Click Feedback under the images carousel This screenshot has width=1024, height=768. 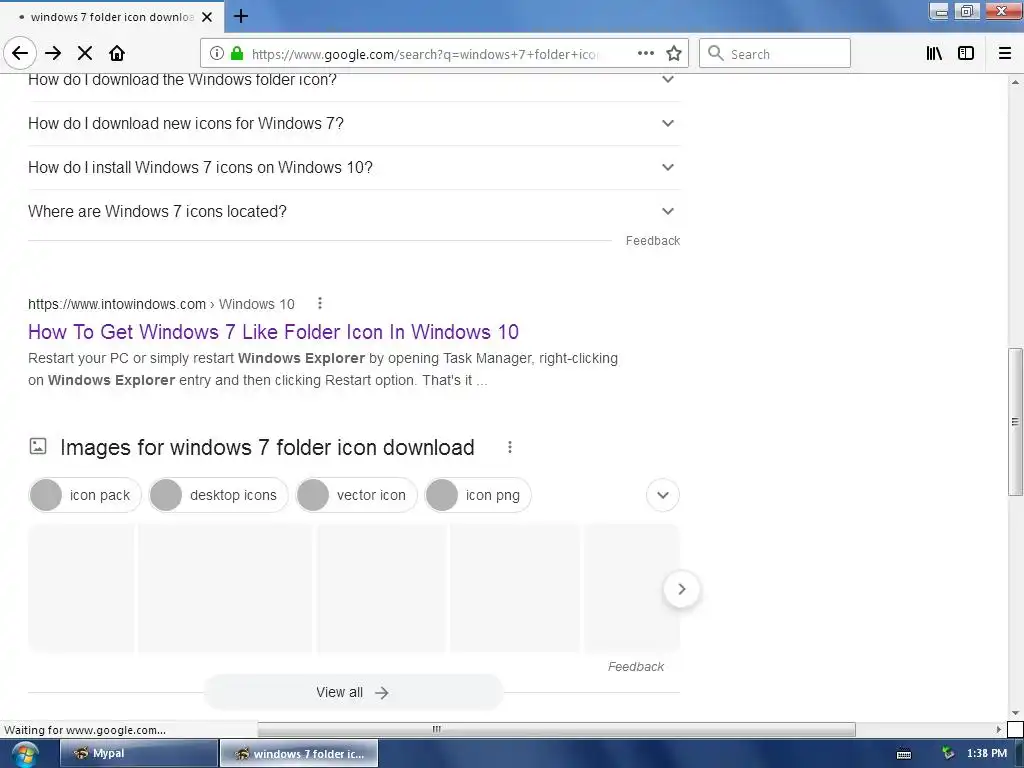(x=635, y=666)
